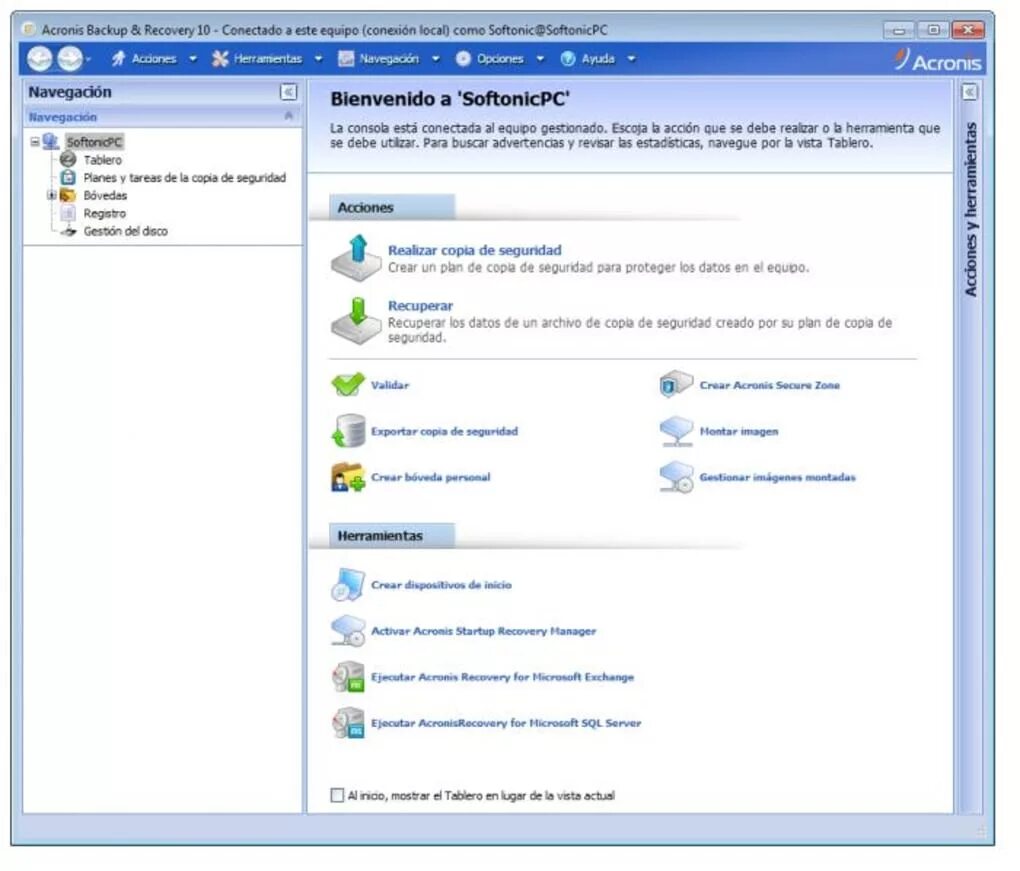Viewport: 1020px width, 871px height.
Task: Click the backup up-arrow drive icon
Action: 356,258
